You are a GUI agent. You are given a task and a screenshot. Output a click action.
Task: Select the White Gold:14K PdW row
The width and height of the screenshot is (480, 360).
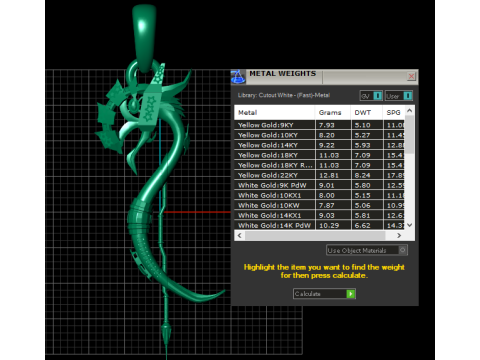click(320, 225)
